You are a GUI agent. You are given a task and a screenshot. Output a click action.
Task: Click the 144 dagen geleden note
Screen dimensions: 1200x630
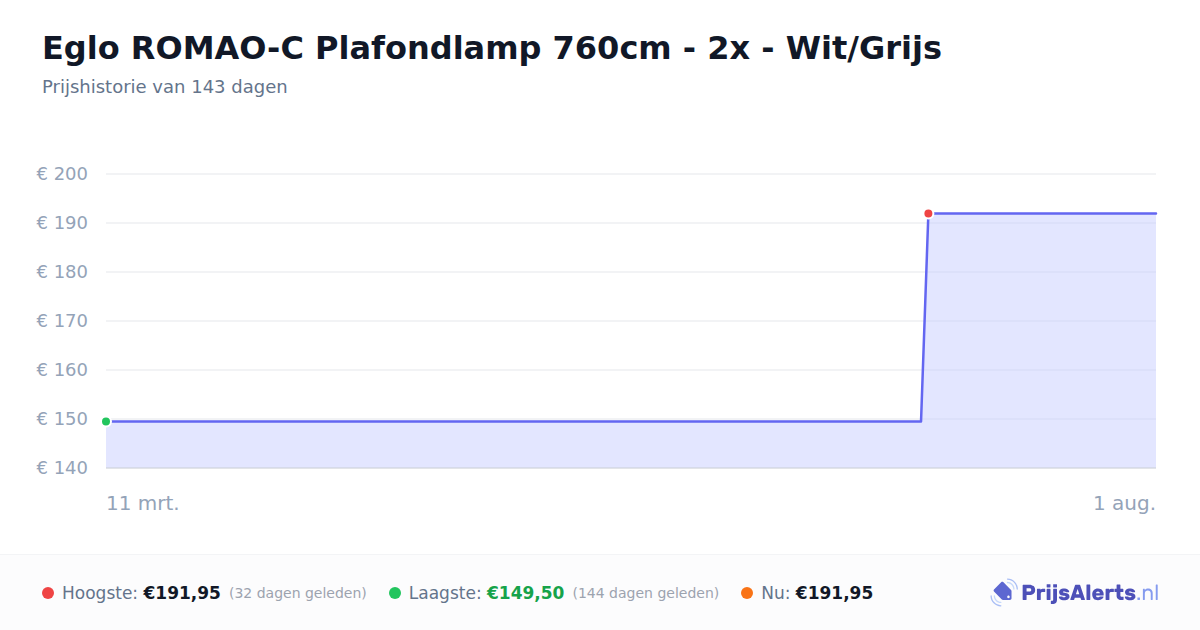click(x=646, y=593)
